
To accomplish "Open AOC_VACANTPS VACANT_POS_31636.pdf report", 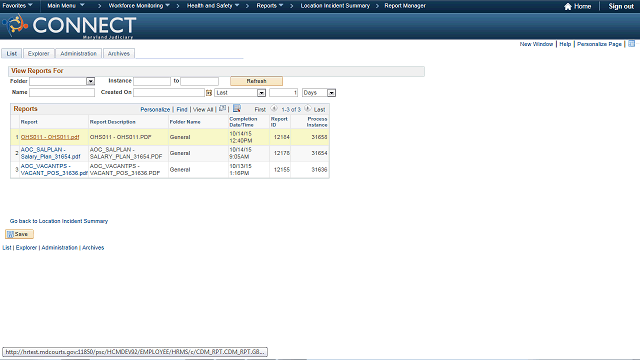I will pos(54,169).
